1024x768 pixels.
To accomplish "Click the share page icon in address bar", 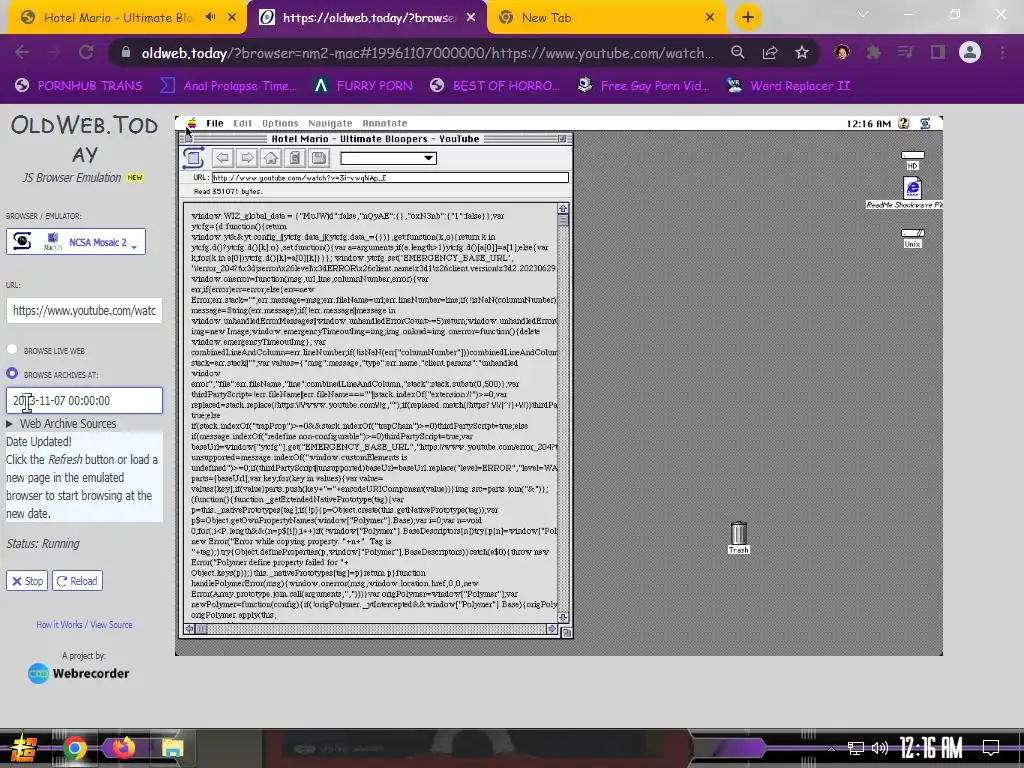I will [x=770, y=52].
